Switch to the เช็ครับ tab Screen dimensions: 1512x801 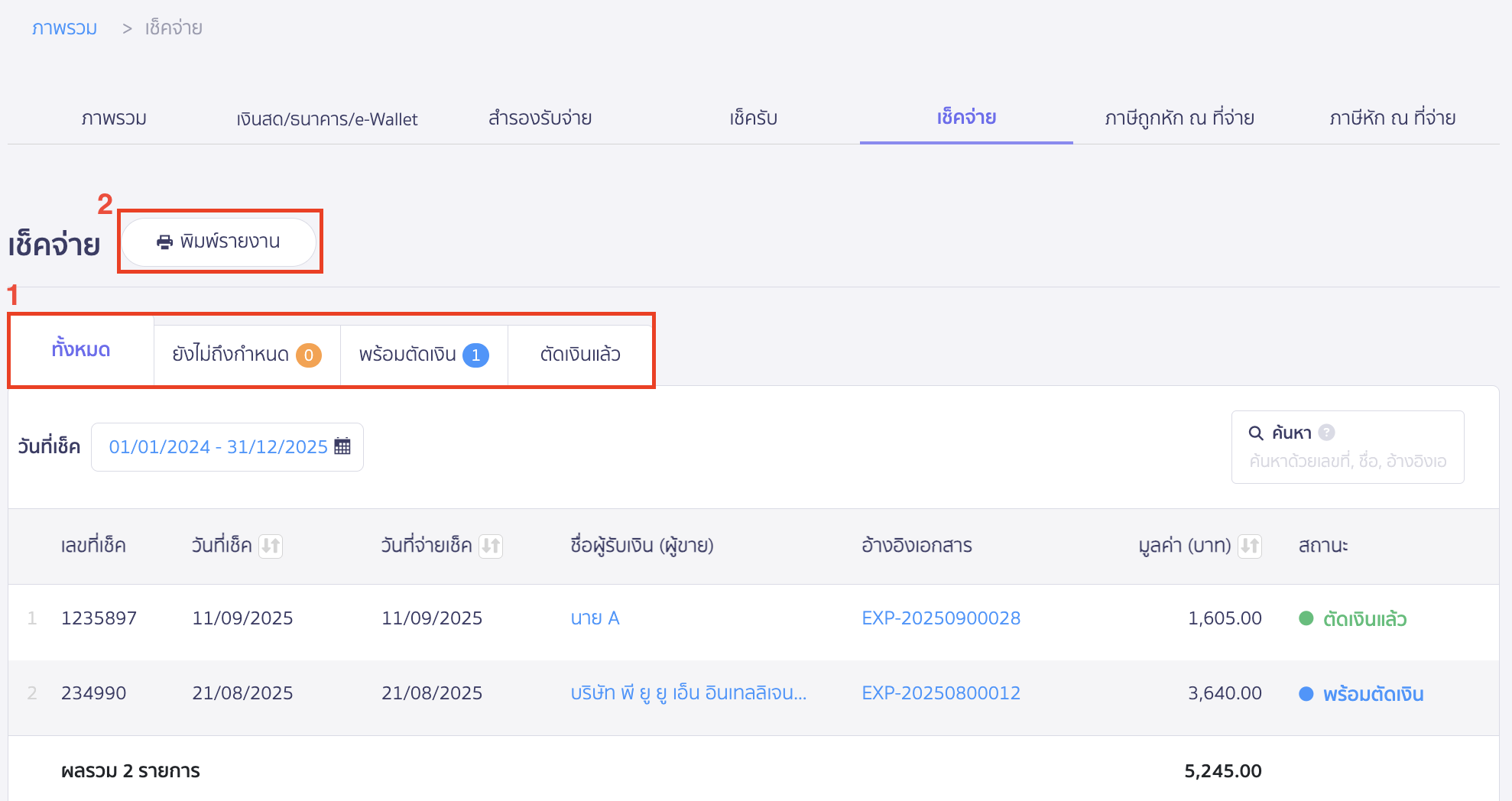(x=753, y=118)
